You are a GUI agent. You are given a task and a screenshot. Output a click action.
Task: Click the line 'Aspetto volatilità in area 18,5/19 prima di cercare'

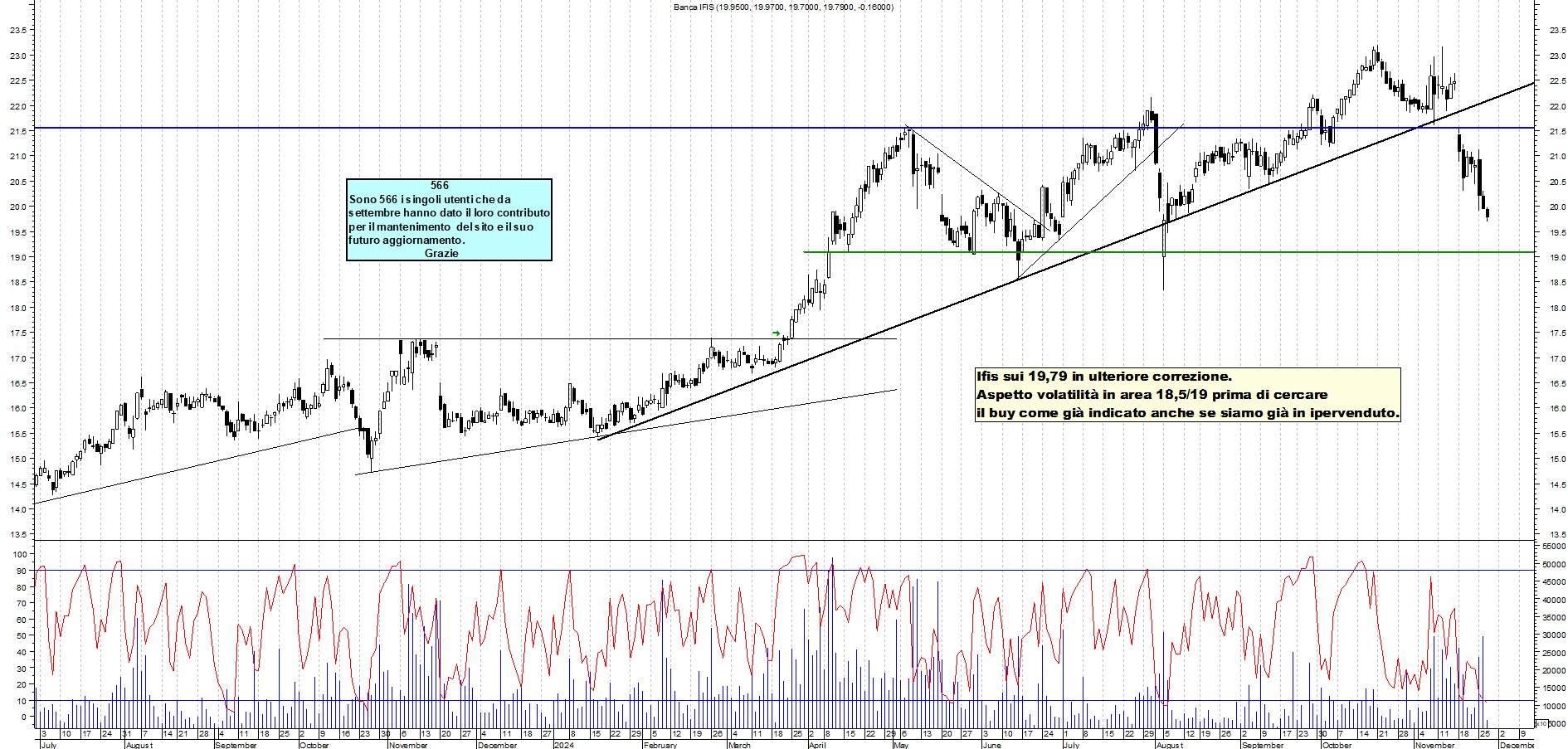coord(1152,395)
